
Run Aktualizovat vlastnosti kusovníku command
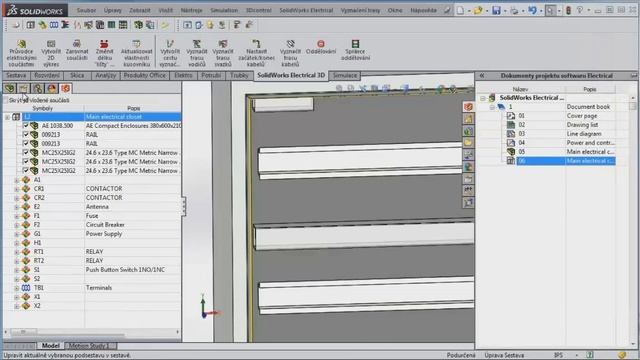136,53
